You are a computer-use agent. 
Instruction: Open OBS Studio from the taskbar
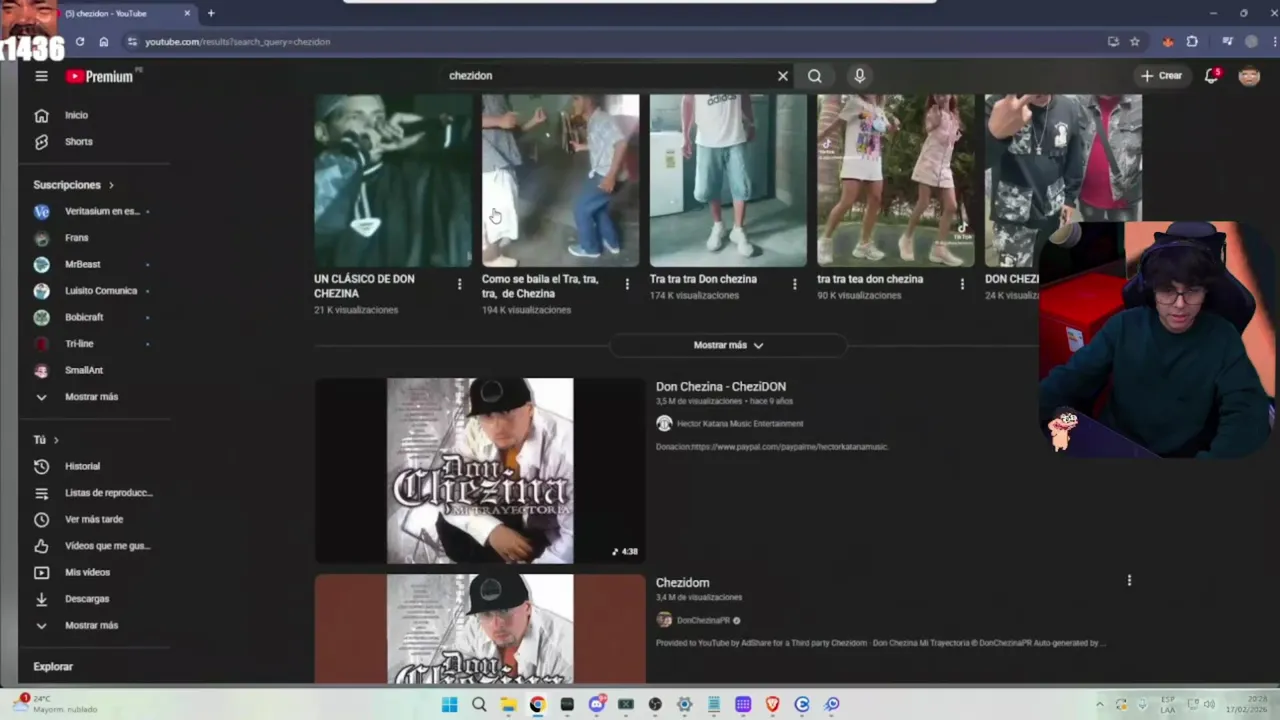(655, 705)
